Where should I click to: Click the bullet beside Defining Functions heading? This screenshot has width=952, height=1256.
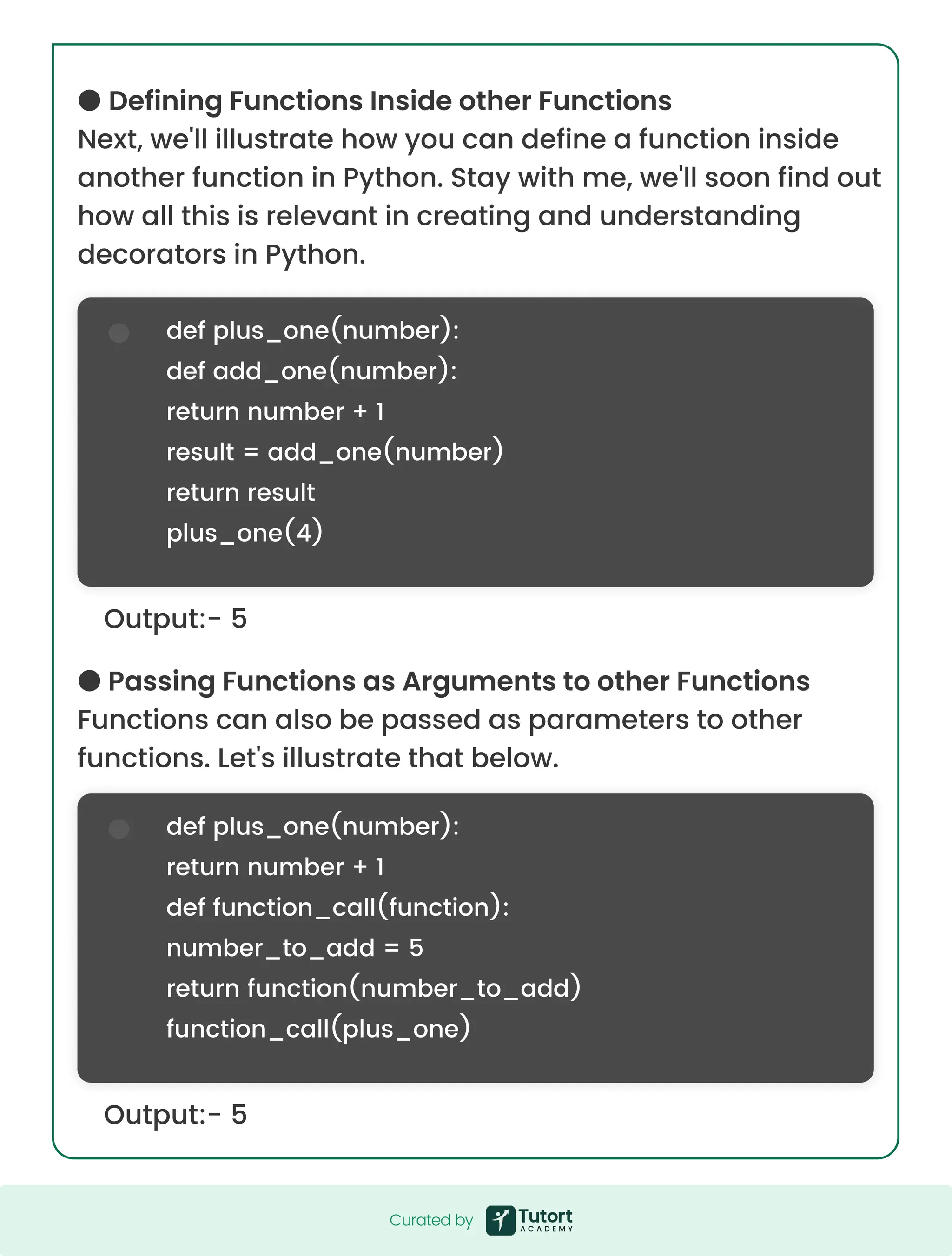89,100
